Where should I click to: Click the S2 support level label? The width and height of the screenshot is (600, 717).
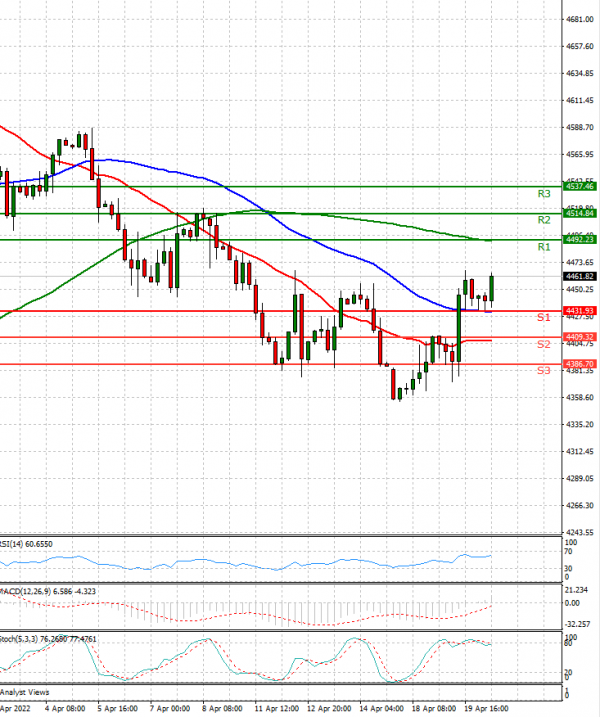(544, 344)
